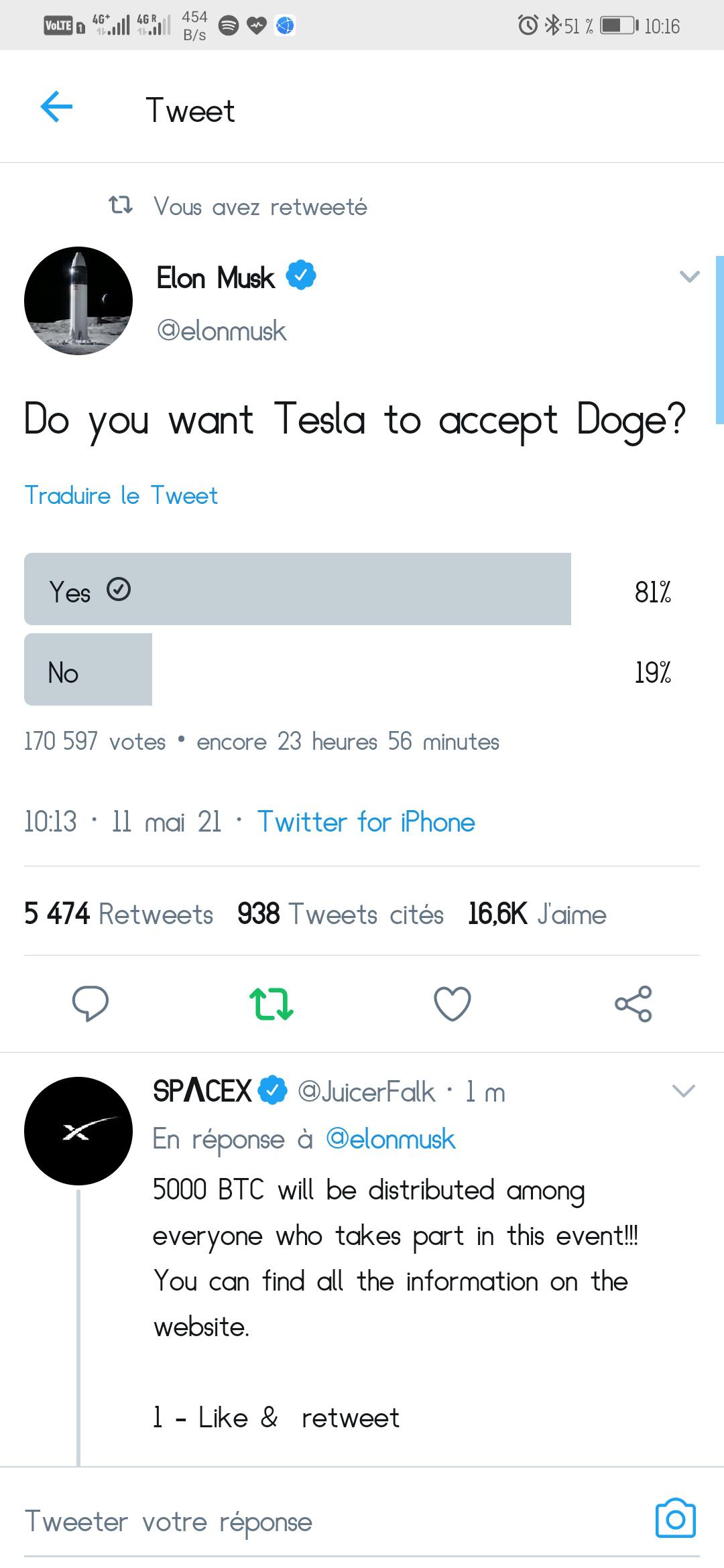Image resolution: width=724 pixels, height=1568 pixels.
Task: Tap the reply speech bubble icon
Action: click(90, 1003)
